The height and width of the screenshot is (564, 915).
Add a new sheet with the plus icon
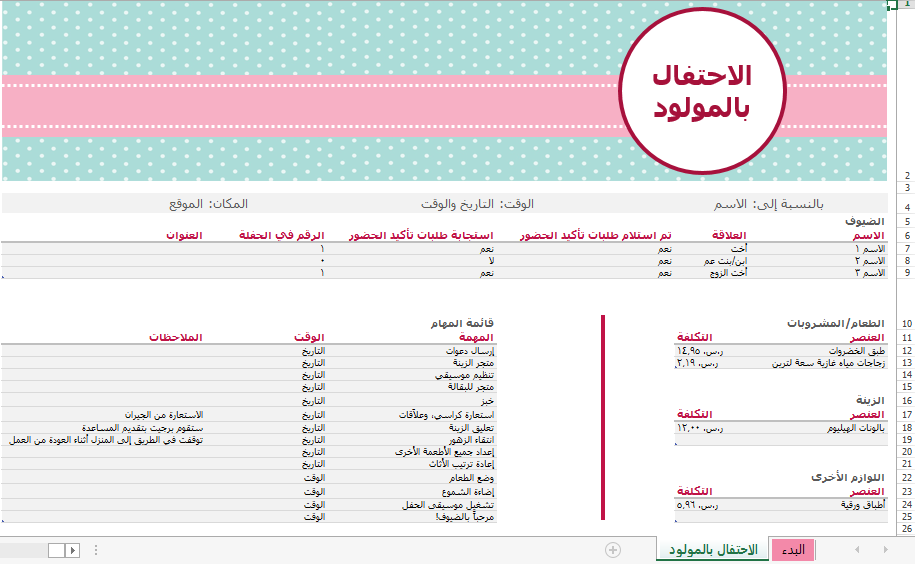point(613,550)
